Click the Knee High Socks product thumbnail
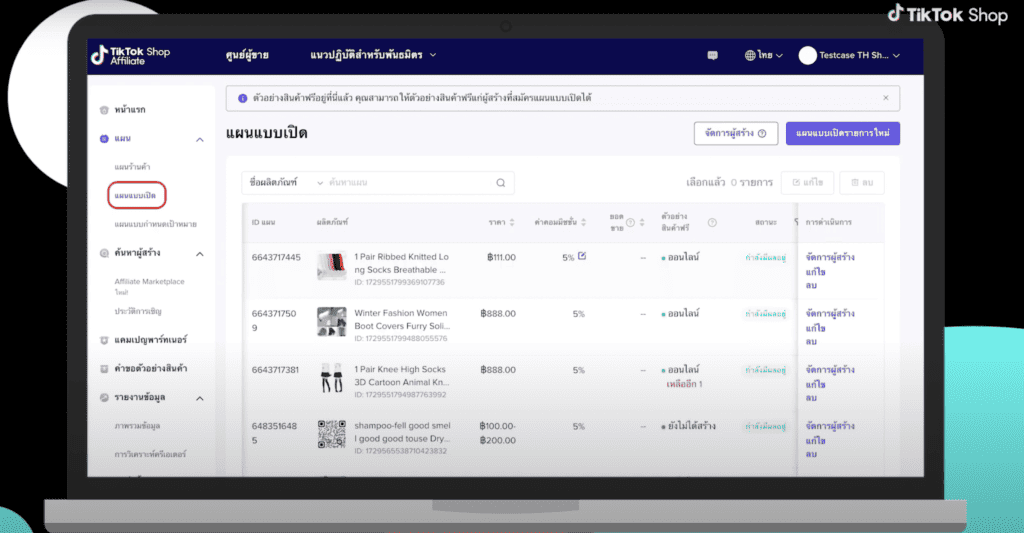Screen dimensions: 1024x533 (x=332, y=378)
